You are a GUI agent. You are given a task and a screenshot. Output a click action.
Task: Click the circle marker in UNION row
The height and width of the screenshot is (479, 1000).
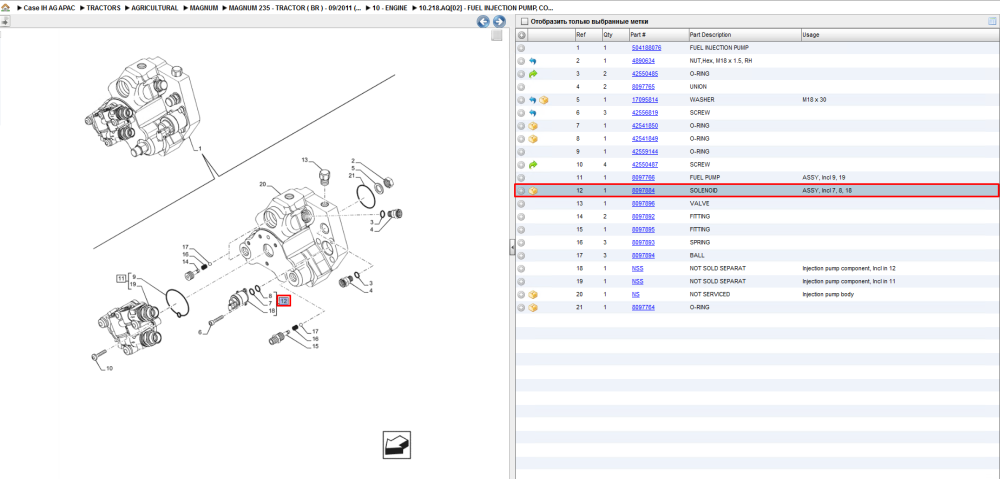pos(521,87)
